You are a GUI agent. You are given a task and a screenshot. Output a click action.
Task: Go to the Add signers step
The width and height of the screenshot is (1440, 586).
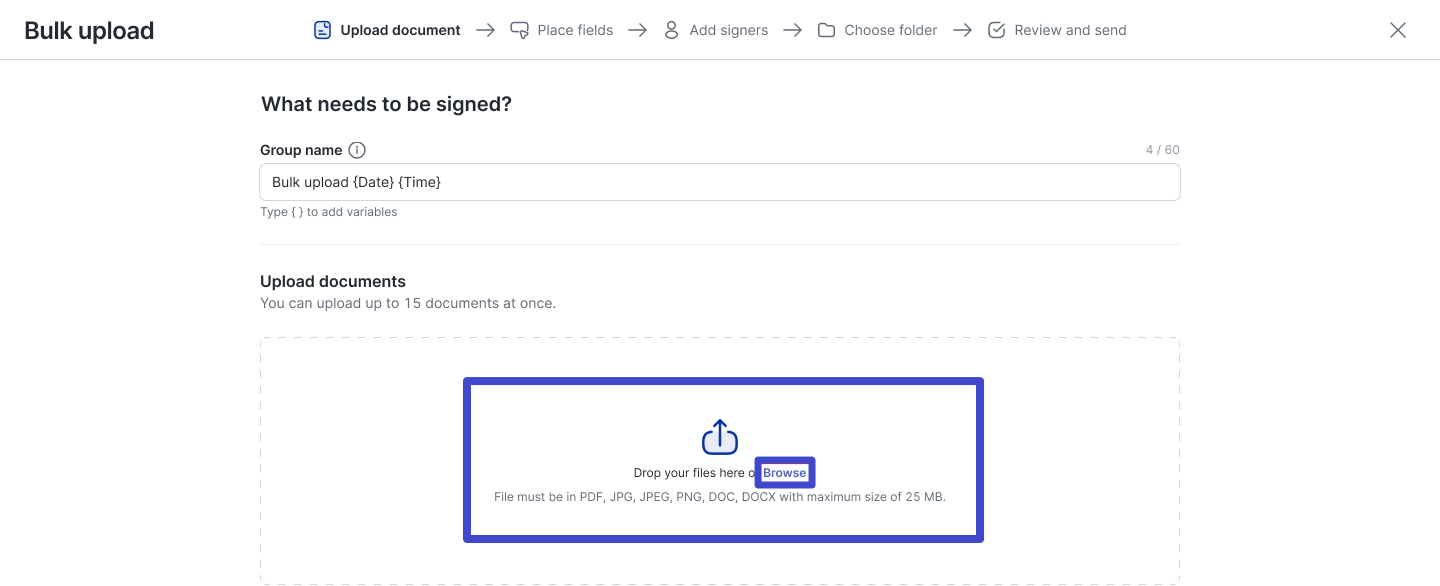pyautogui.click(x=728, y=30)
